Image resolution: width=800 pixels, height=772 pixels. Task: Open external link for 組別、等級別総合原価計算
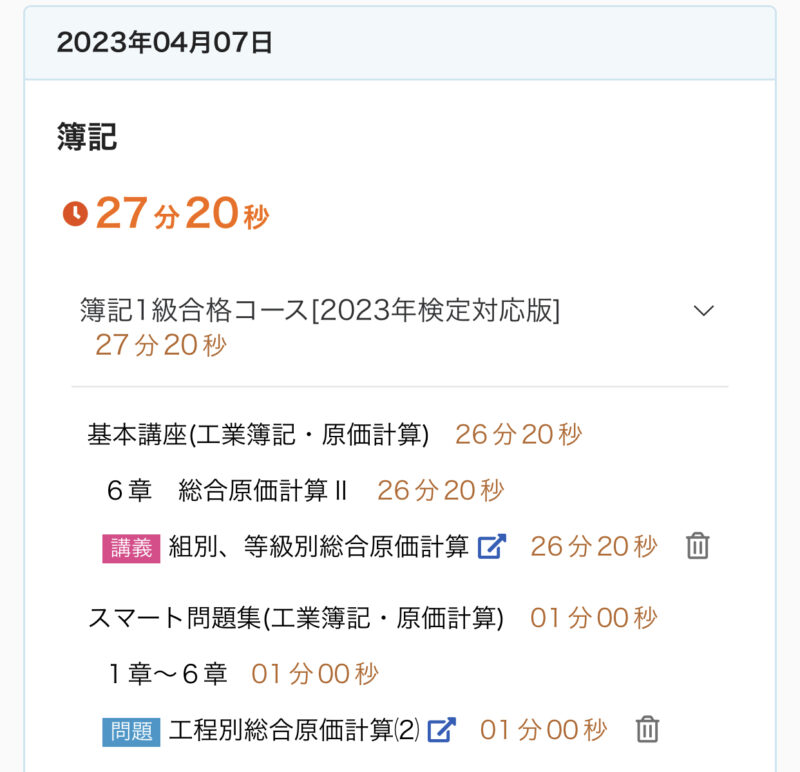pos(492,546)
